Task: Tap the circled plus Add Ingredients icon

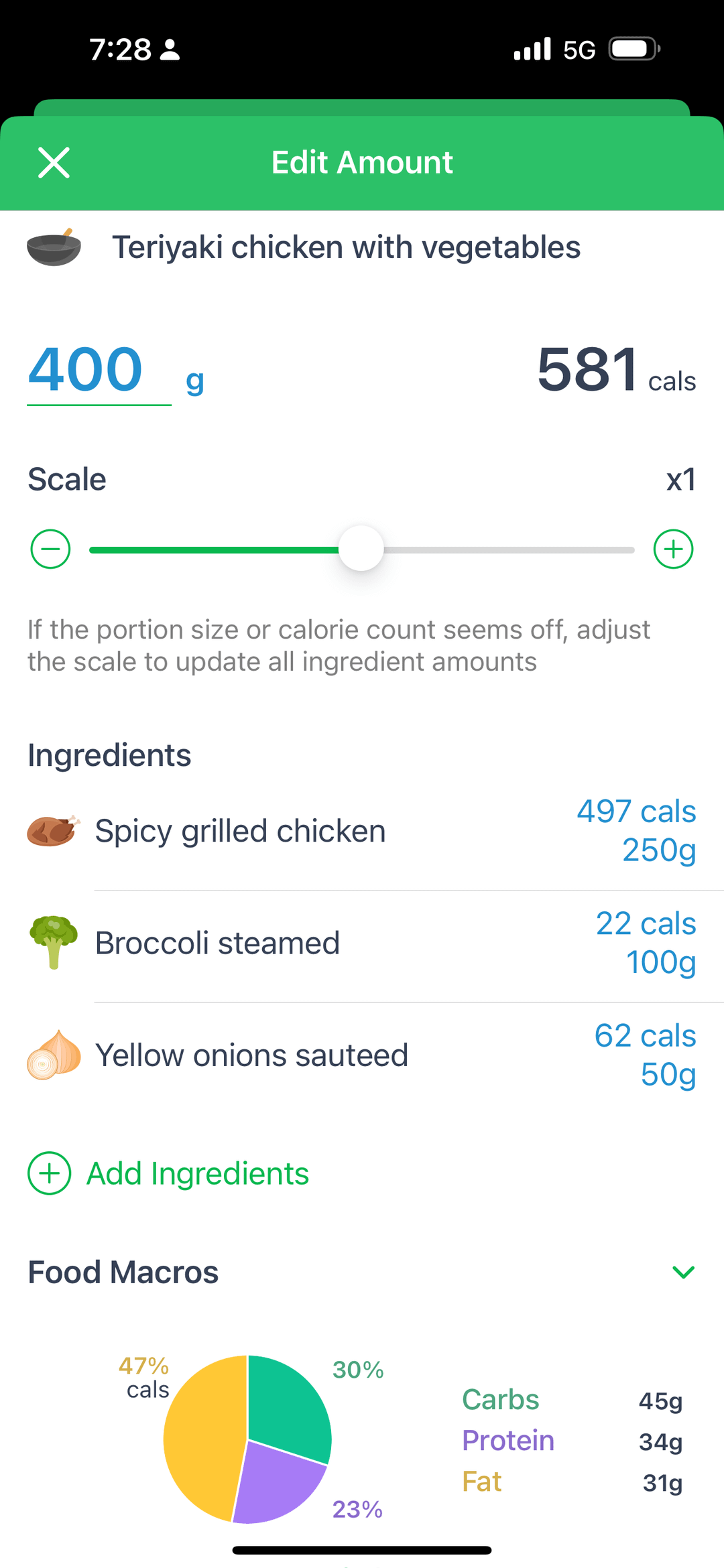Action: coord(50,1173)
